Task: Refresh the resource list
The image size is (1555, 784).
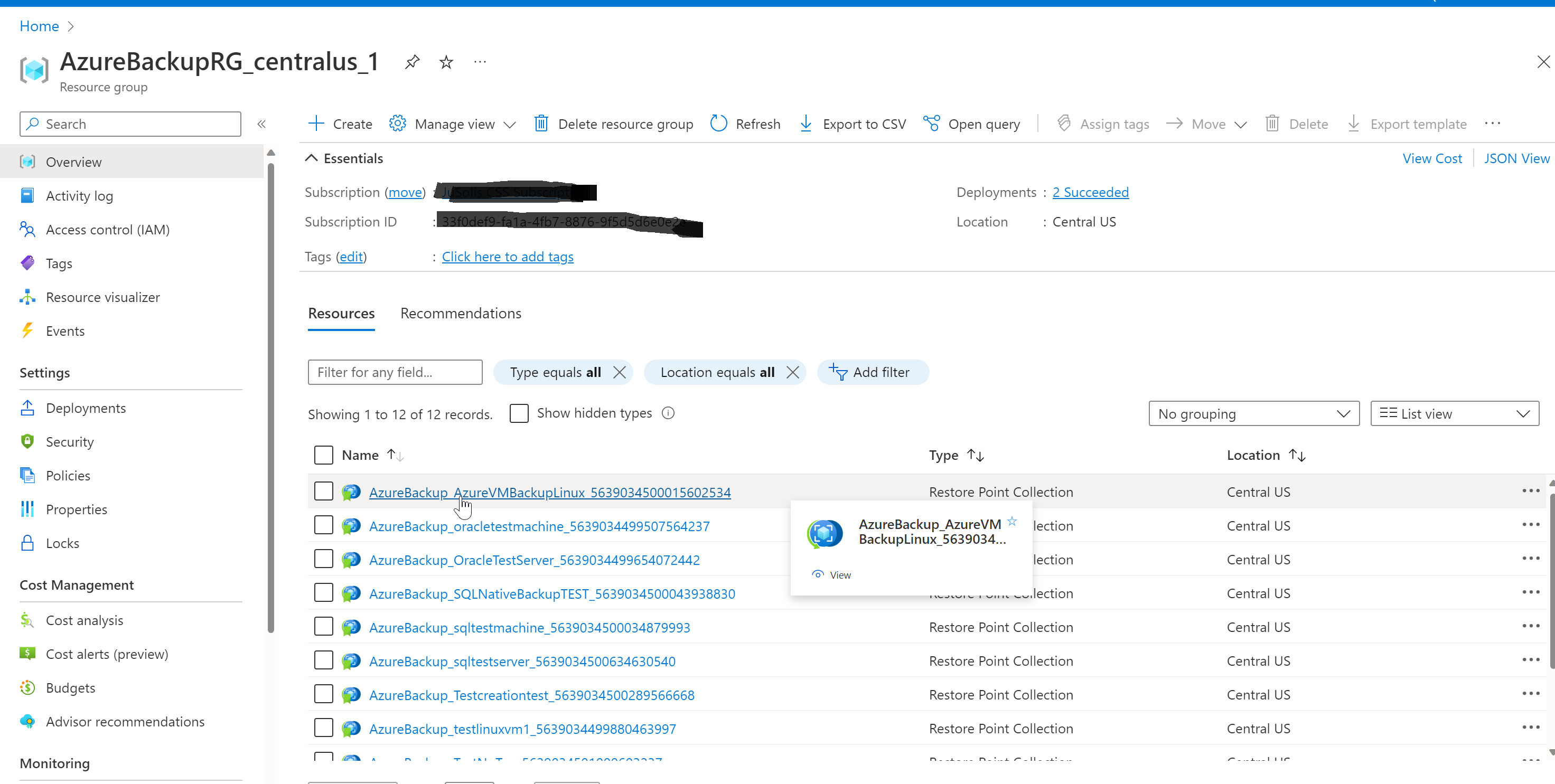Action: coord(745,124)
